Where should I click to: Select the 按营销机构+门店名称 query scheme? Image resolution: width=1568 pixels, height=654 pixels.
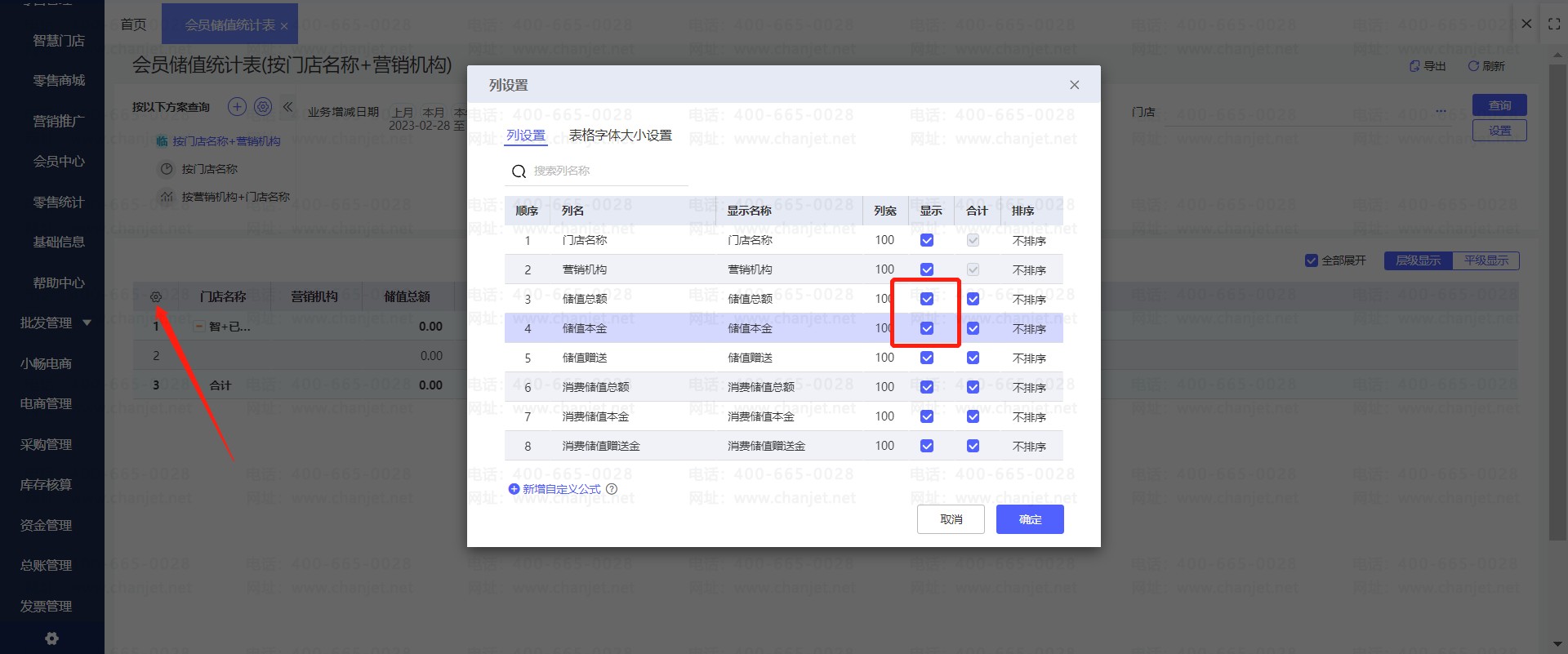pyautogui.click(x=235, y=197)
